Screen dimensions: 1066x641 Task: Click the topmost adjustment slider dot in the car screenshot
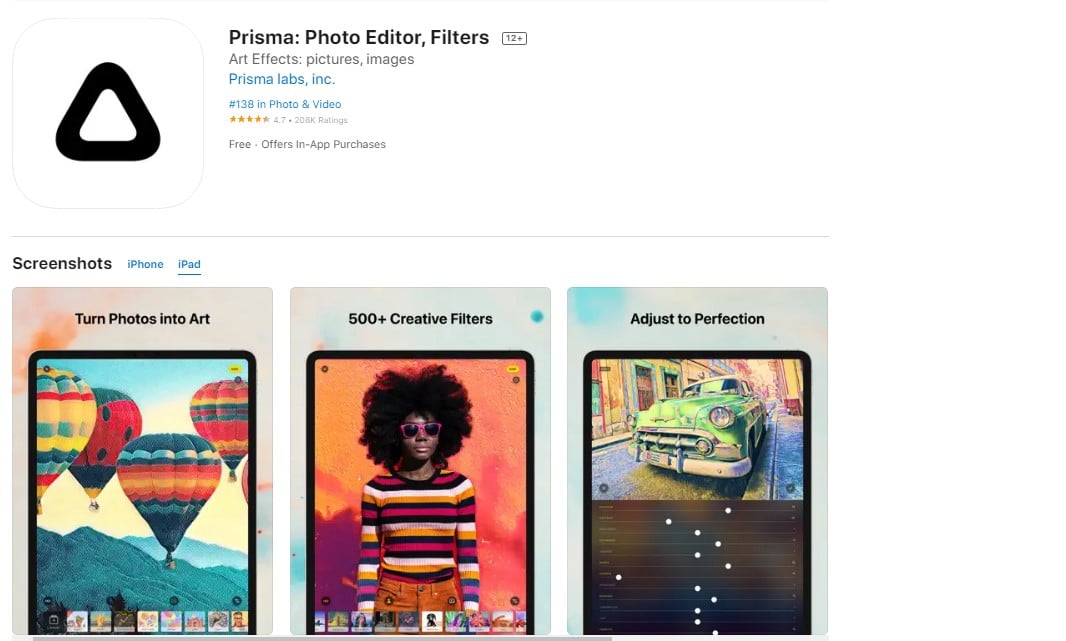728,511
